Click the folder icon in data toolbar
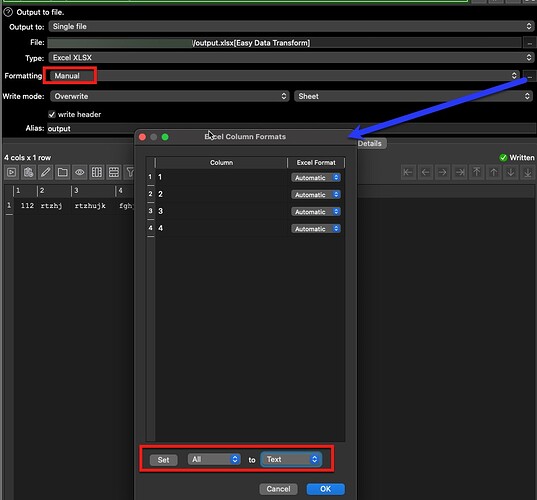Viewport: 537px width, 500px height. pos(63,172)
